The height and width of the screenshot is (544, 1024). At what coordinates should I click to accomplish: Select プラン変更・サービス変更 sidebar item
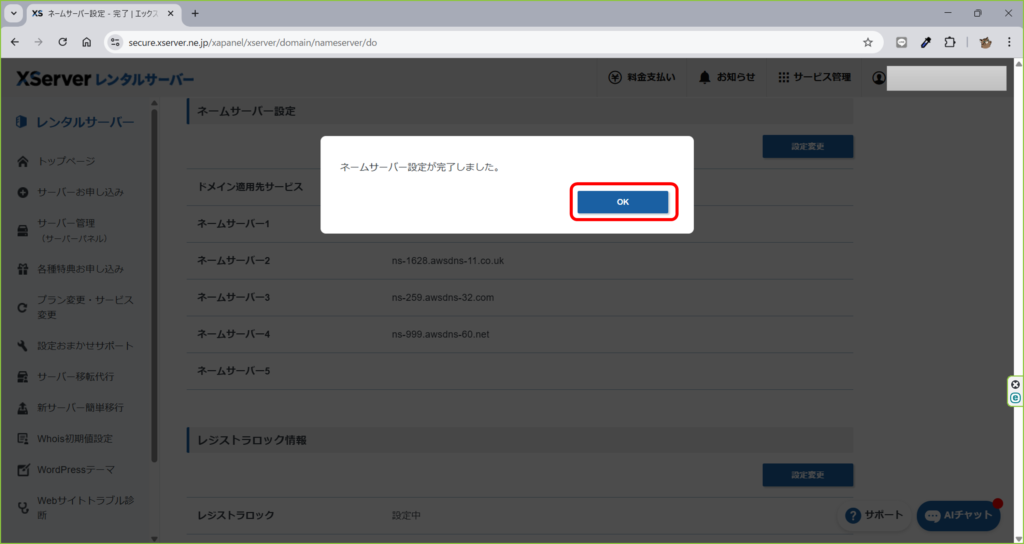[84, 307]
